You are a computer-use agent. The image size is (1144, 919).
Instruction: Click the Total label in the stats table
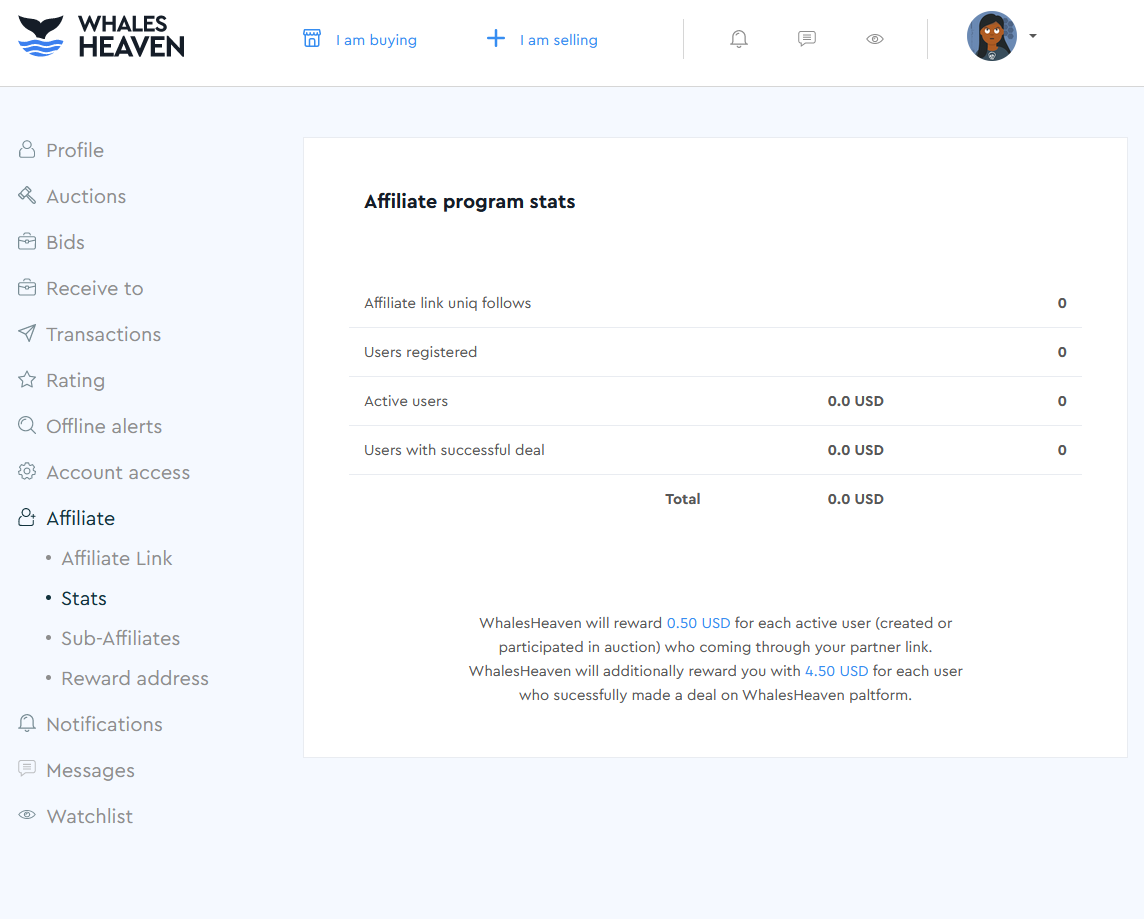[682, 499]
